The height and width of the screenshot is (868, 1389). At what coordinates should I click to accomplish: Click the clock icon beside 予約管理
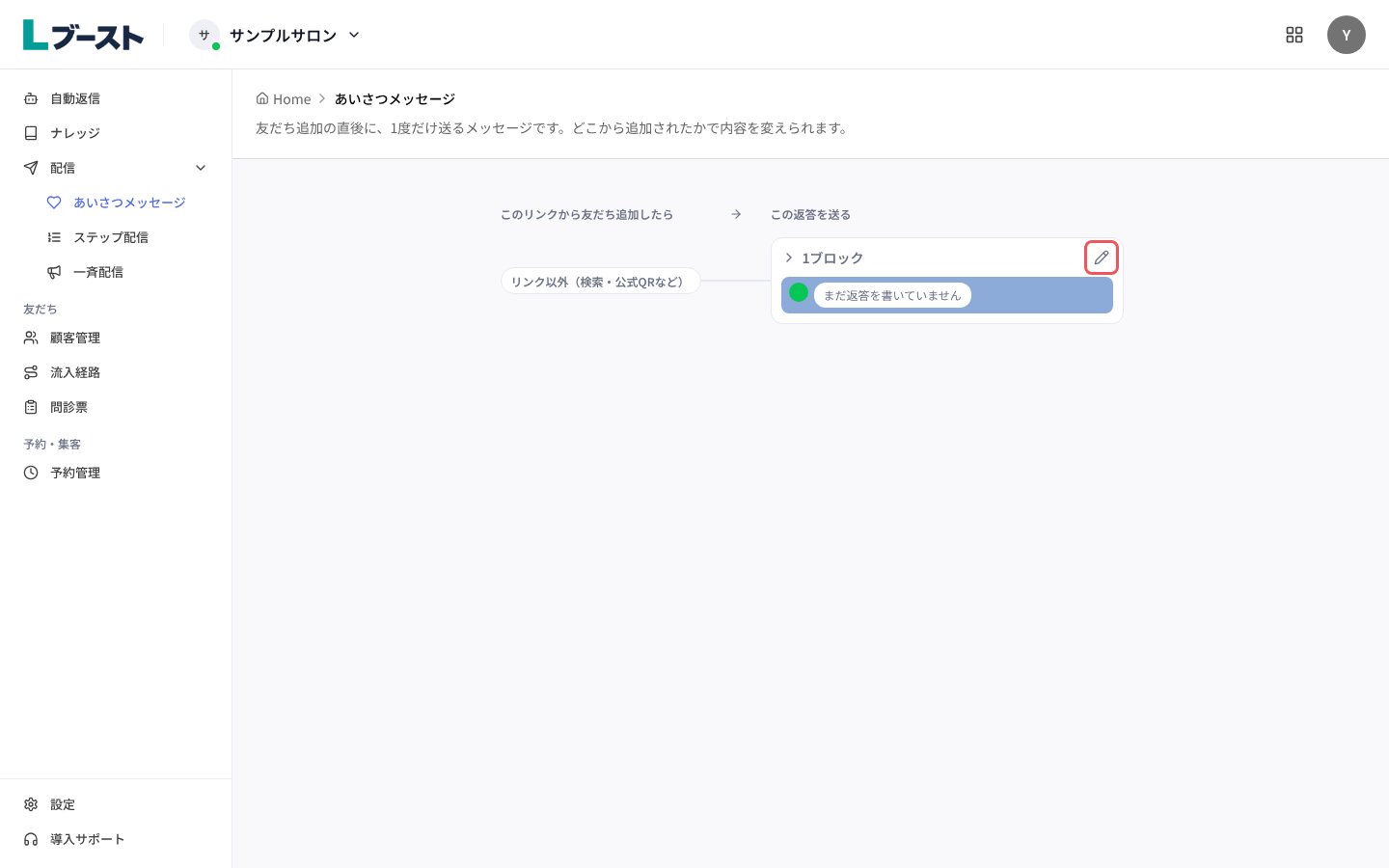coord(31,473)
